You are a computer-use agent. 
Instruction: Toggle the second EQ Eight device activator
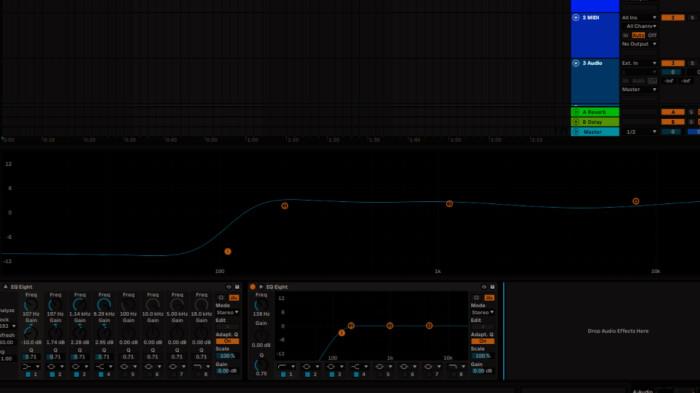(x=253, y=287)
